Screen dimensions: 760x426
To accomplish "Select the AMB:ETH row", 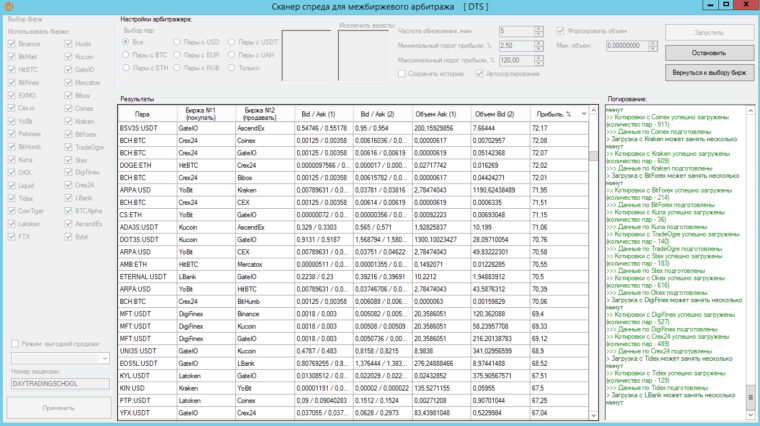I will 353,265.
